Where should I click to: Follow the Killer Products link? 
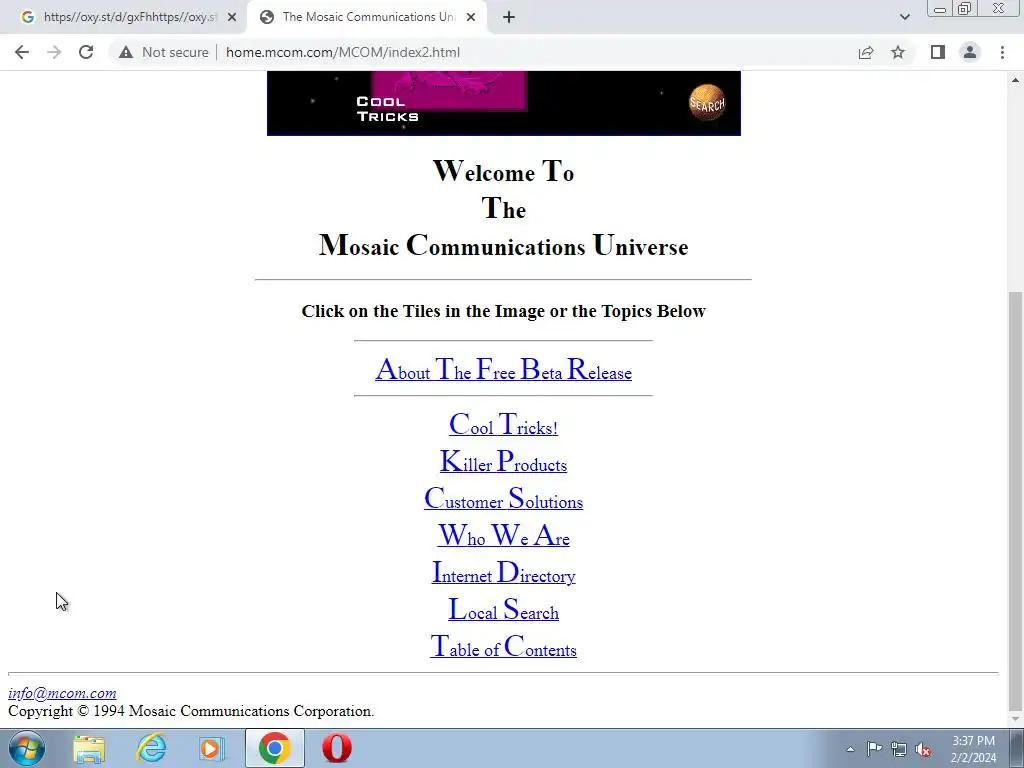click(504, 462)
